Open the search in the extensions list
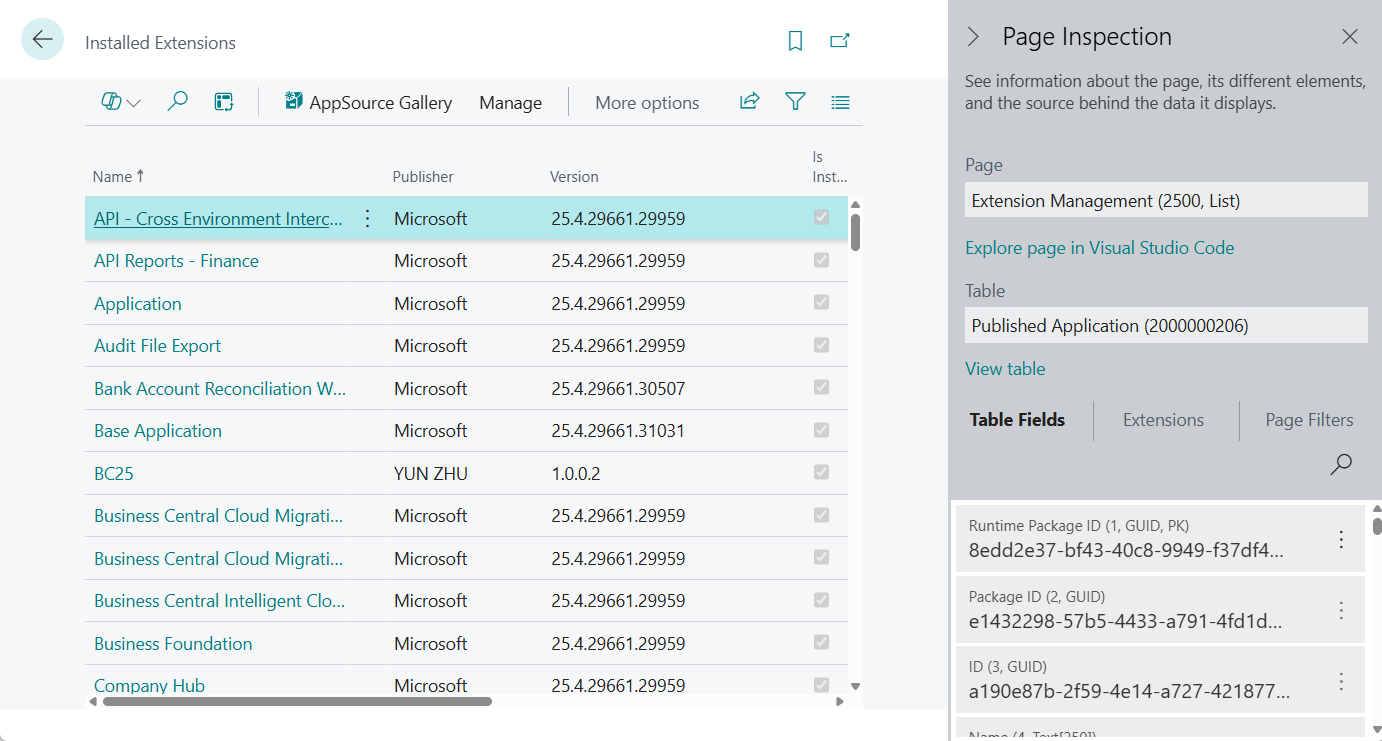This screenshot has width=1382, height=741. pos(178,101)
